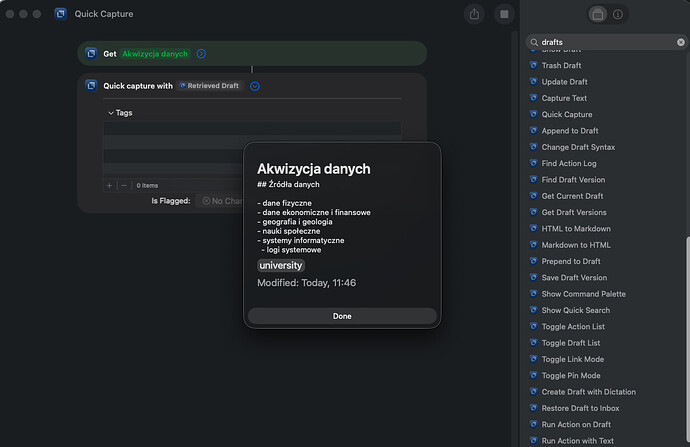Select the Toggle Link Mode action

573,359
